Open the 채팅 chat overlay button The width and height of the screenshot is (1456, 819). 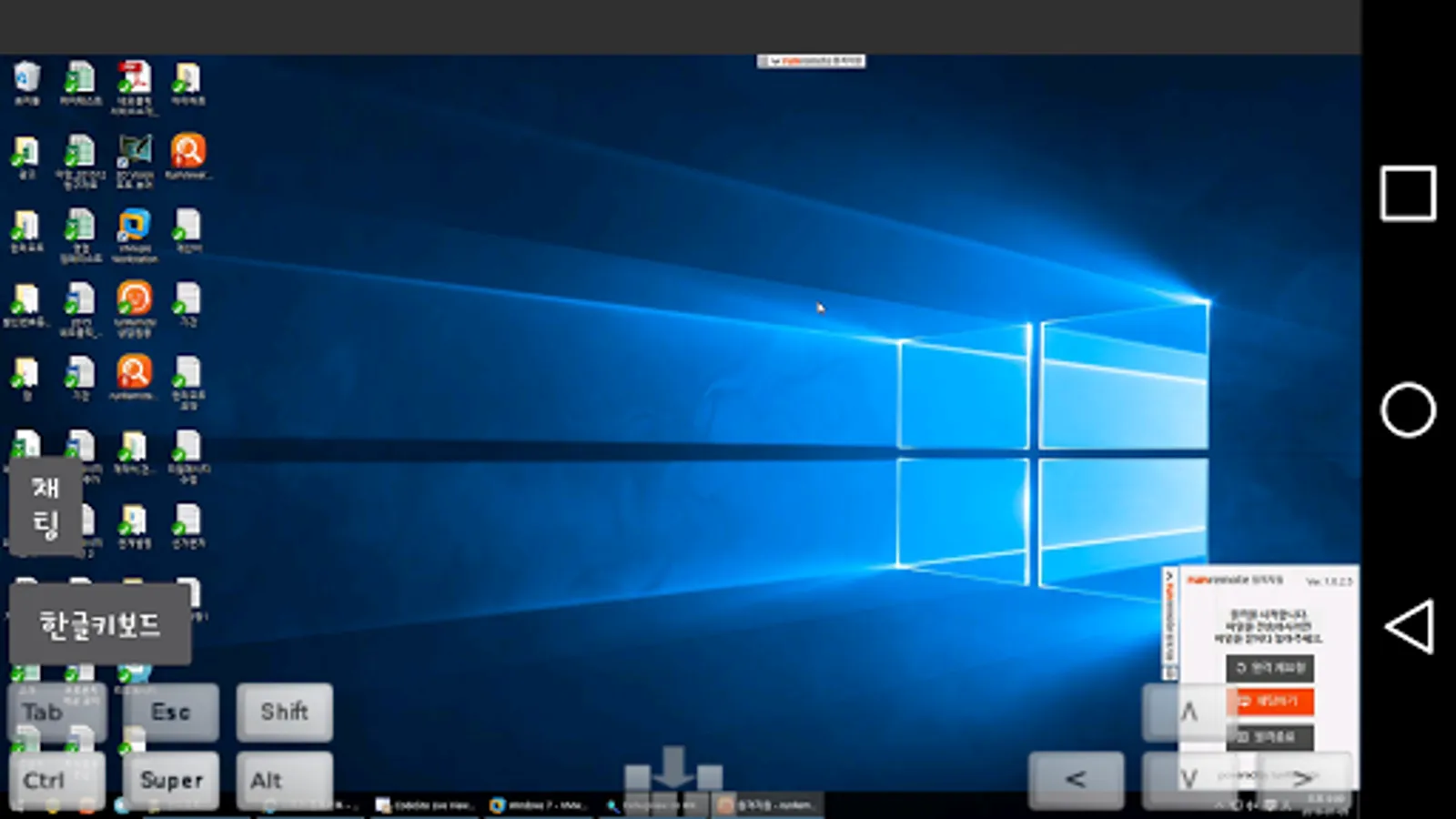[45, 506]
